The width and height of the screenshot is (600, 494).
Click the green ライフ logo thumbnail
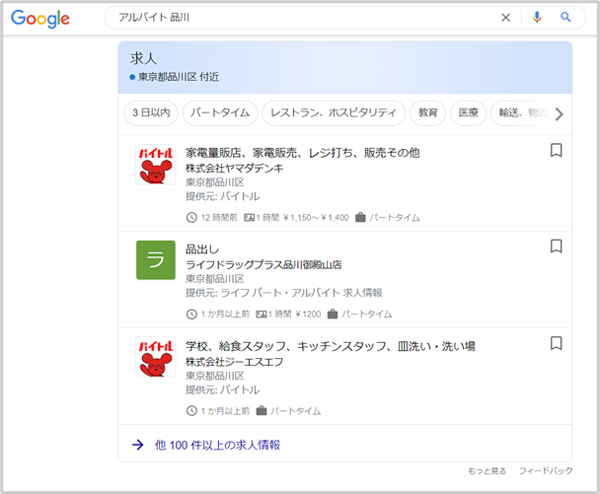pos(155,260)
